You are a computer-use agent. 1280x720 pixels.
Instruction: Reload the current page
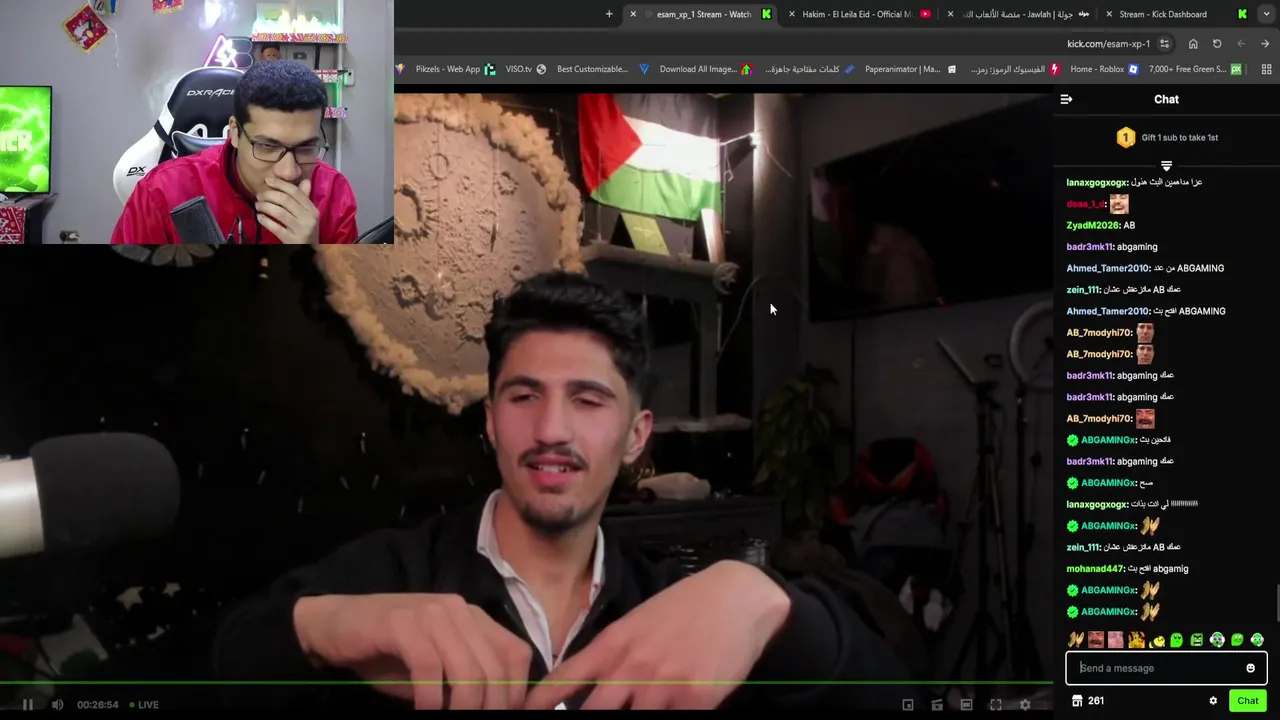point(1217,44)
